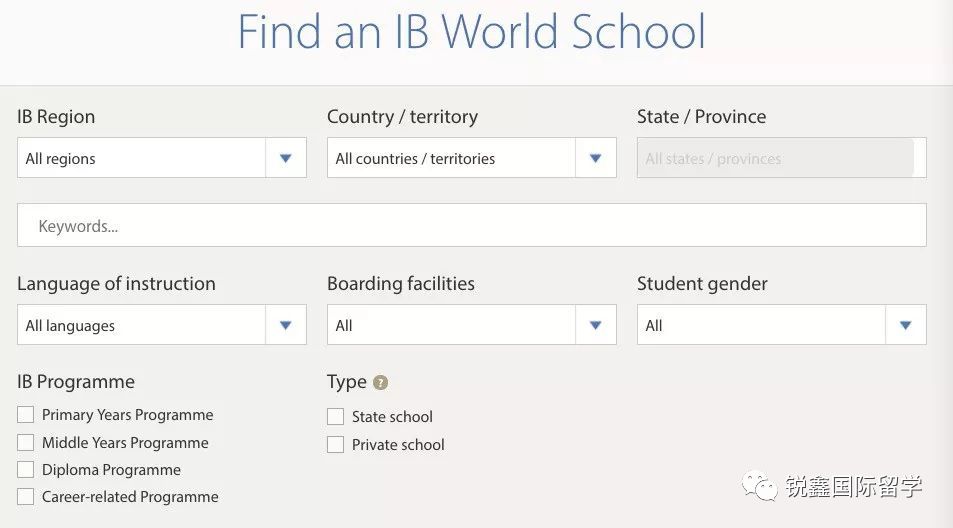Click the Language of instruction dropdown arrow
Image resolution: width=953 pixels, height=528 pixels.
(x=286, y=325)
